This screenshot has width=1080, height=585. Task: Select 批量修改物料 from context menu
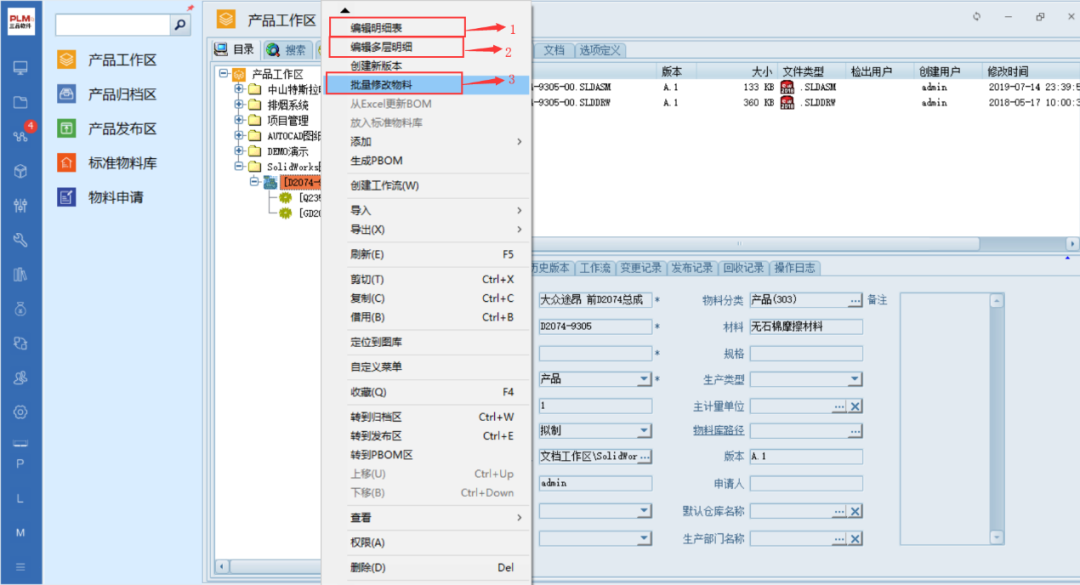coord(381,84)
